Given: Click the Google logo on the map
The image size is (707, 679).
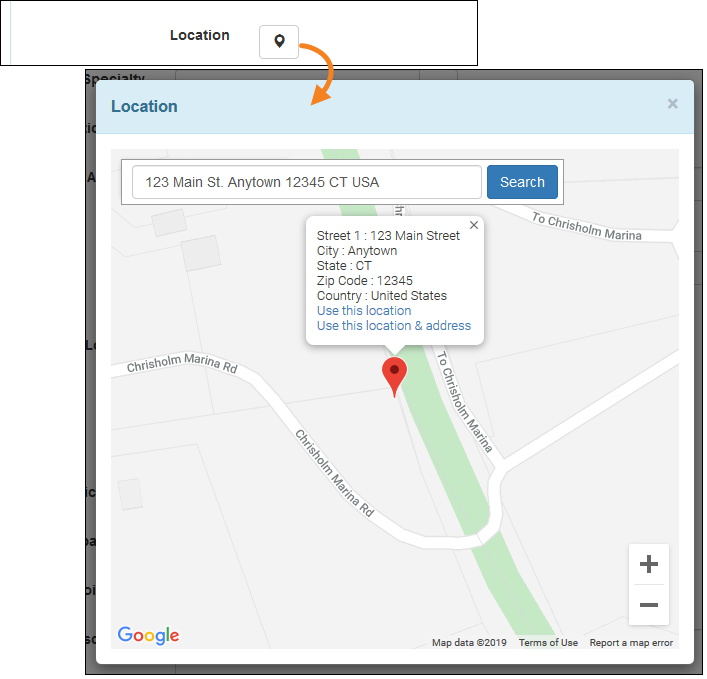Looking at the screenshot, I should pyautogui.click(x=148, y=635).
